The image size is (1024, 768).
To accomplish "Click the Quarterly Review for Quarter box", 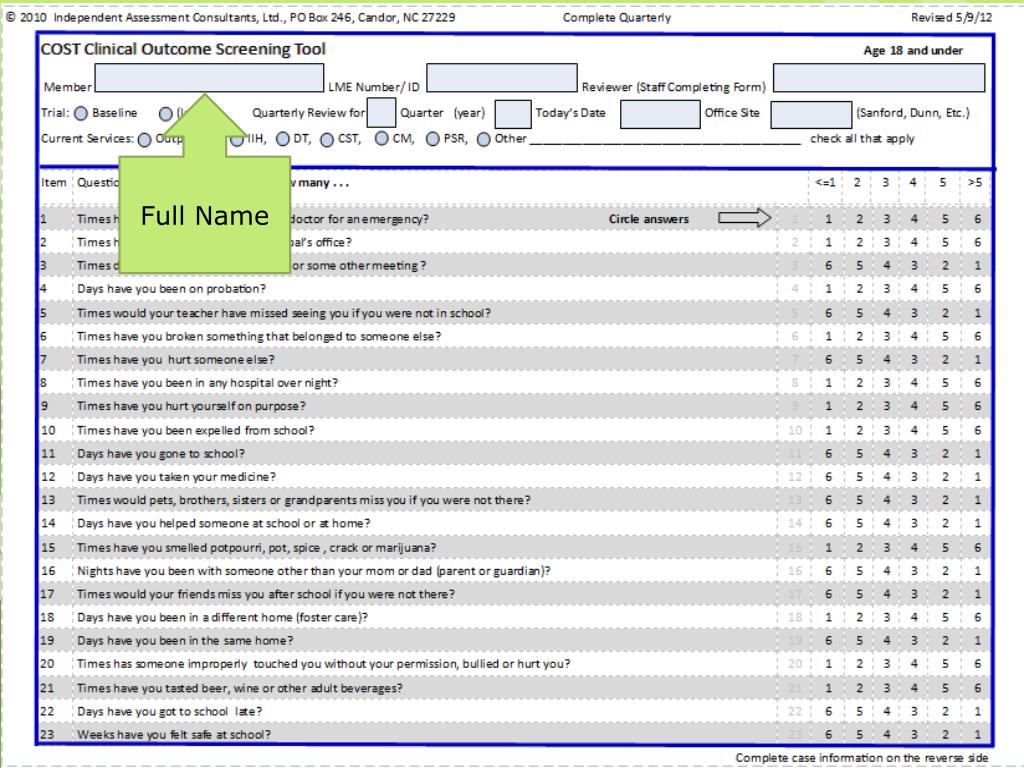I will click(381, 112).
